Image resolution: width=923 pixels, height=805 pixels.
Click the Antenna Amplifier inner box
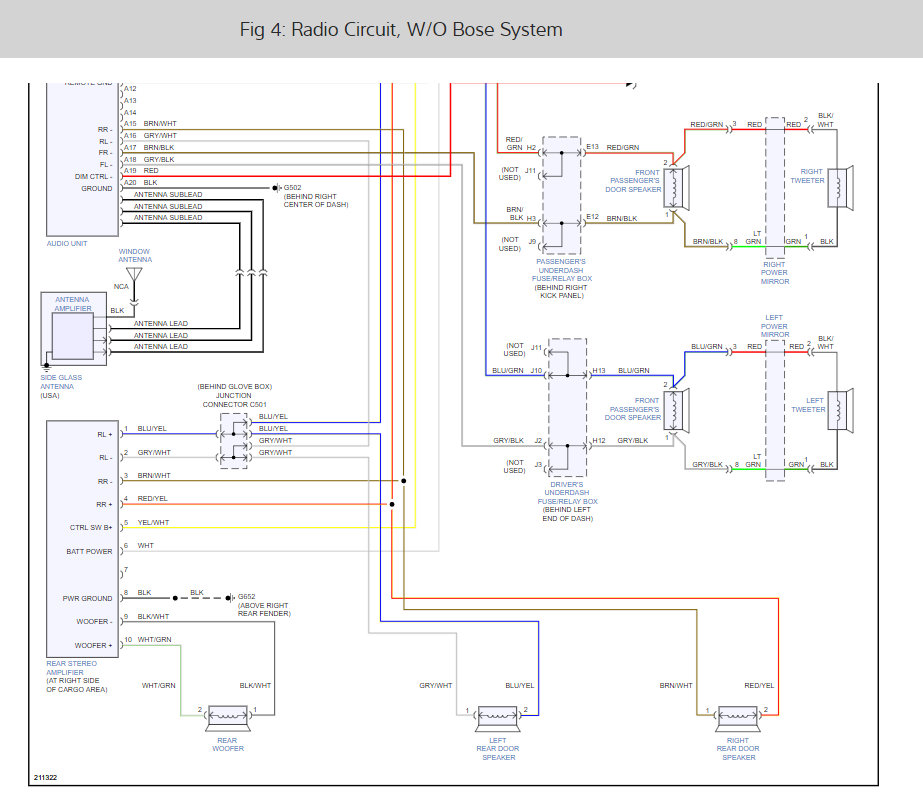(73, 336)
